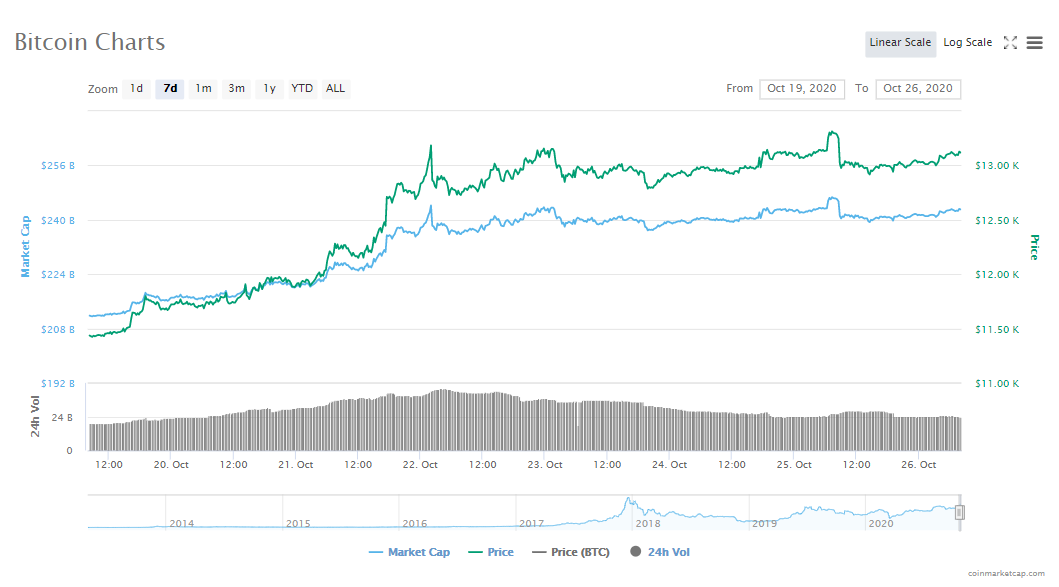Viewport: 1059px width, 587px height.
Task: Click the Price axis title
Action: pyautogui.click(x=1034, y=247)
